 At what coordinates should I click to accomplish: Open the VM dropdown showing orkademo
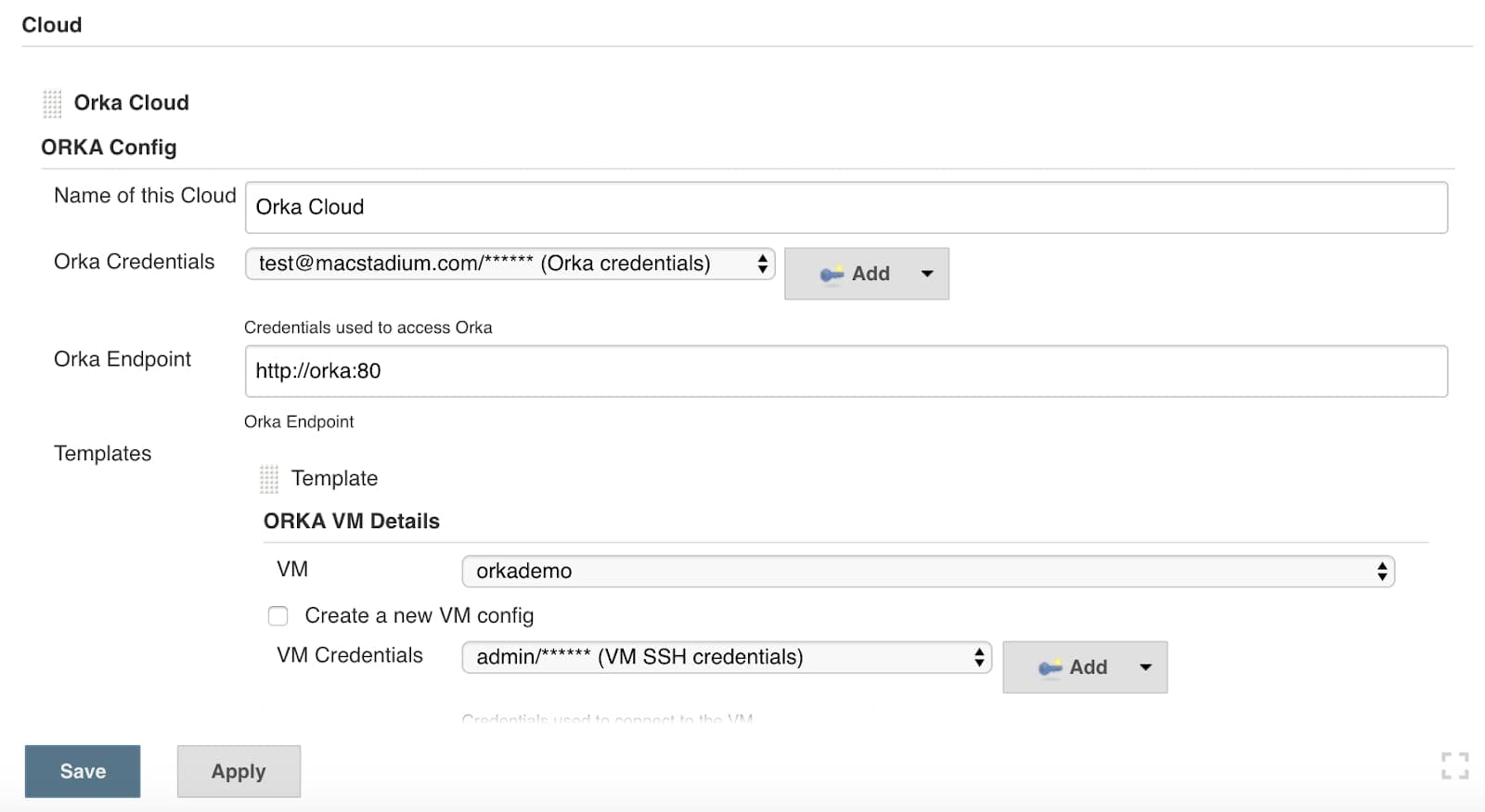pos(928,571)
